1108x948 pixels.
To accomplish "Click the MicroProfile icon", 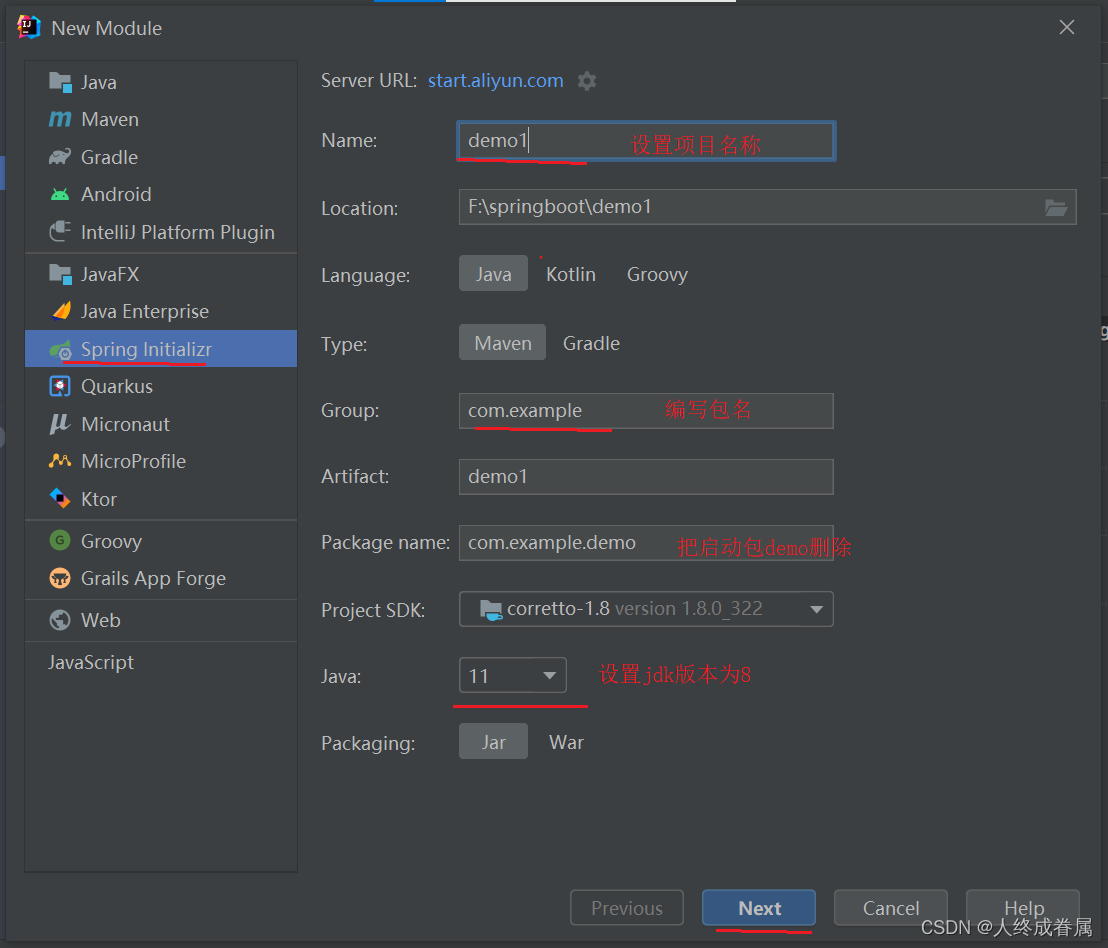I will click(x=60, y=461).
